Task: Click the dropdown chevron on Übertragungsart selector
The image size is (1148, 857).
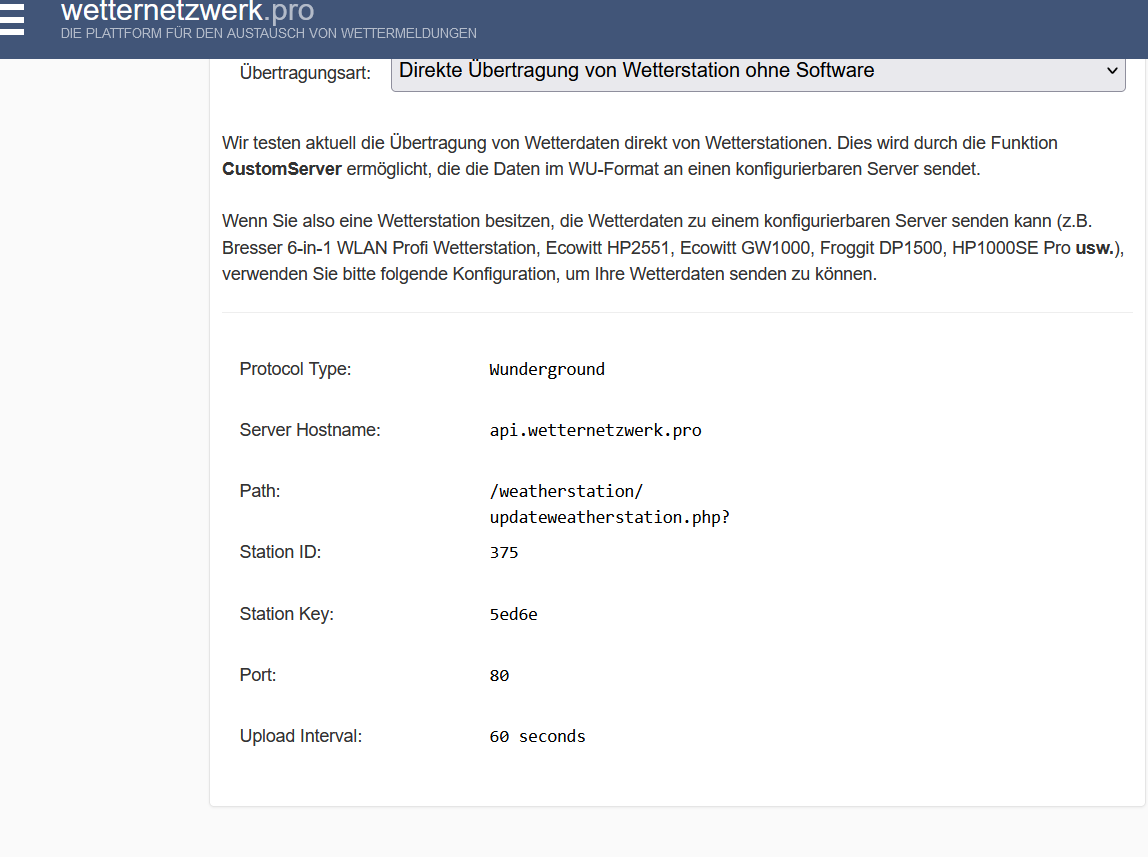Action: click(1112, 71)
